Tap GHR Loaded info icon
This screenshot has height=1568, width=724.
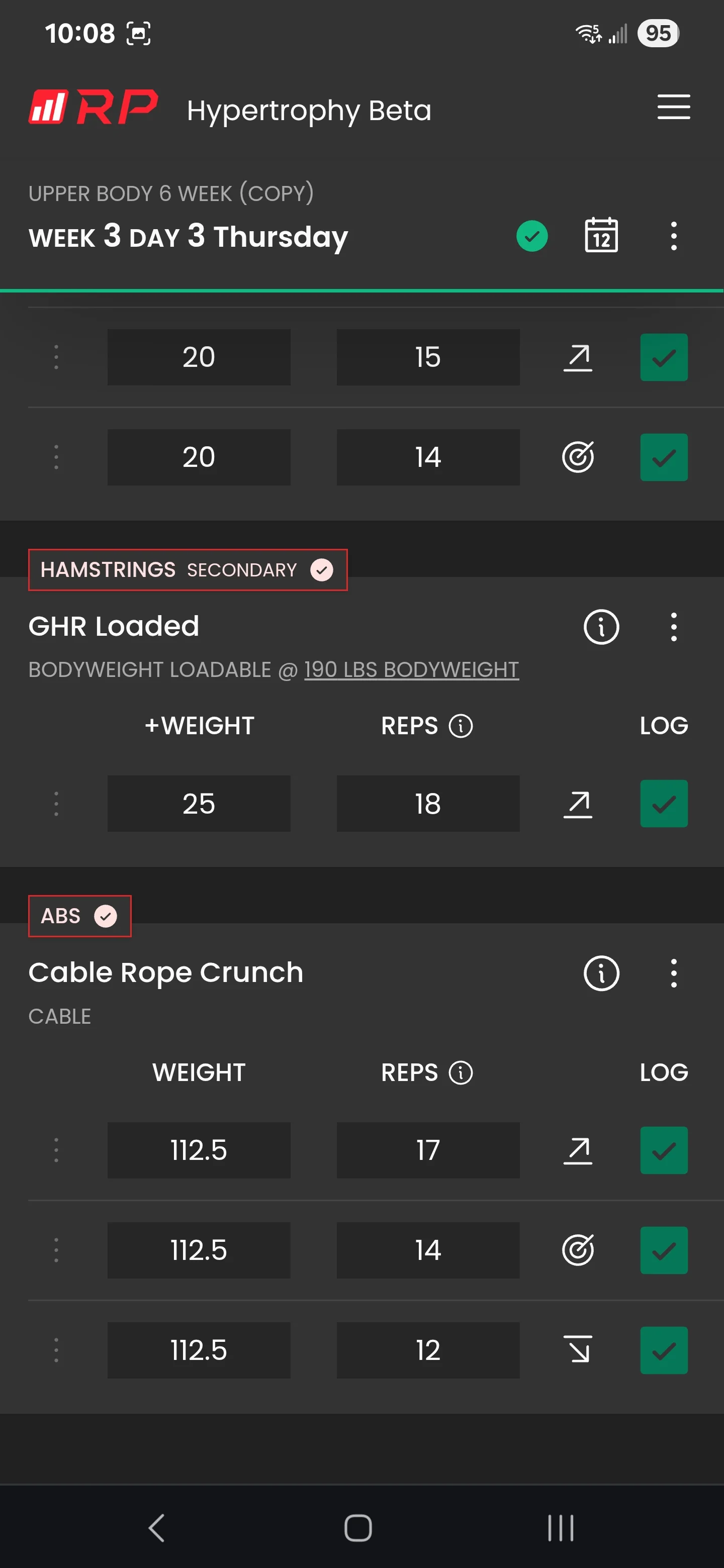coord(601,626)
